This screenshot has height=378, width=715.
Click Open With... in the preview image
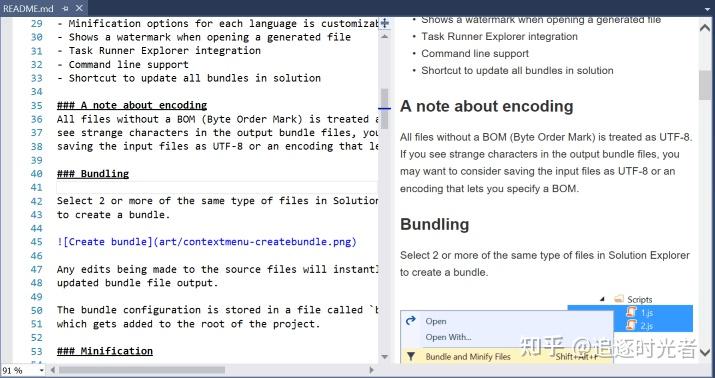pyautogui.click(x=448, y=337)
